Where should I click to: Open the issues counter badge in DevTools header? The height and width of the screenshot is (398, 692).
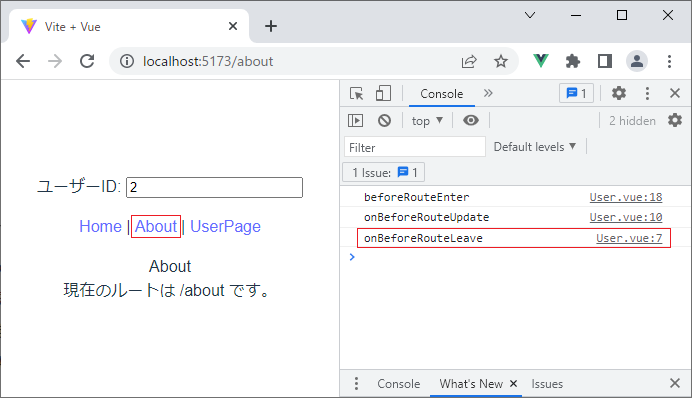(576, 93)
